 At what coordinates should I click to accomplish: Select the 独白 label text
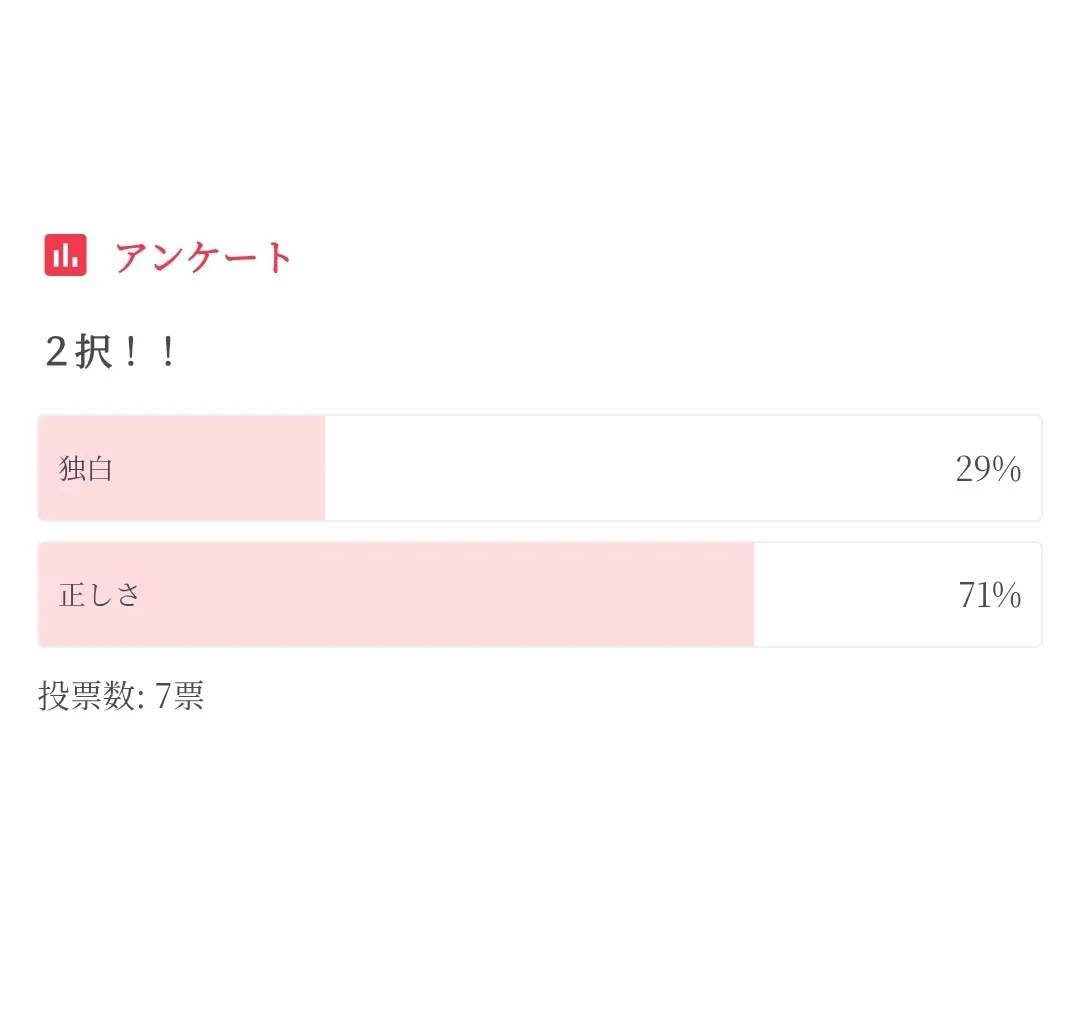click(x=86, y=468)
